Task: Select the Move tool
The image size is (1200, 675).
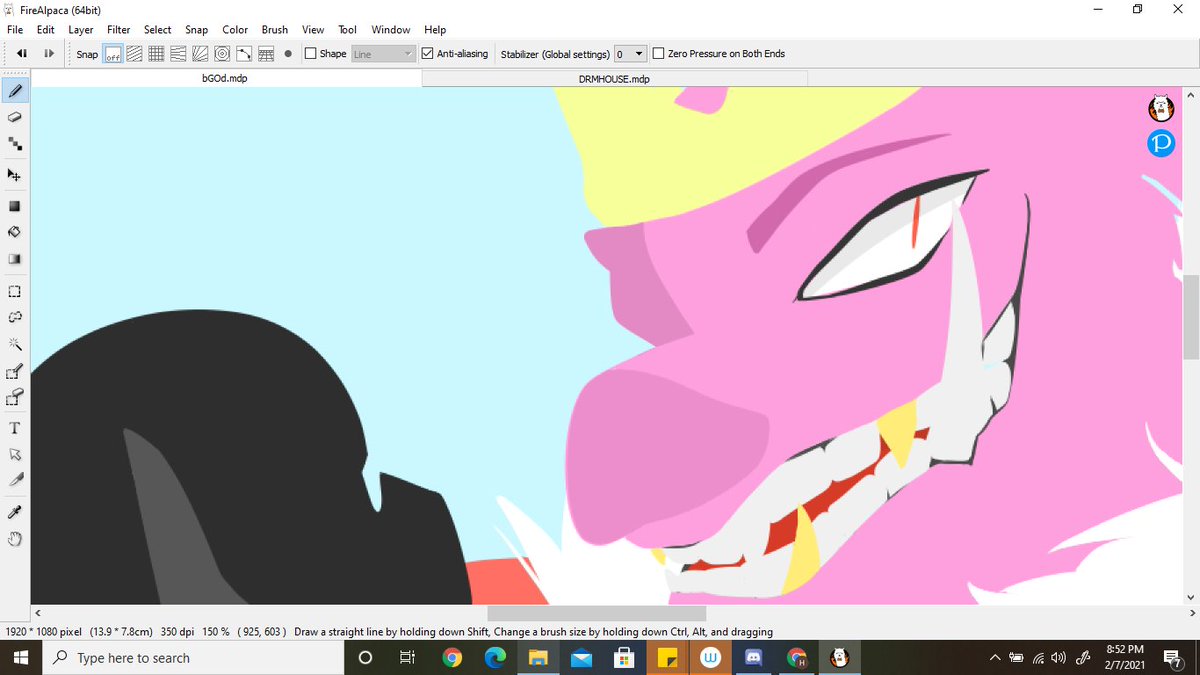Action: pyautogui.click(x=15, y=175)
